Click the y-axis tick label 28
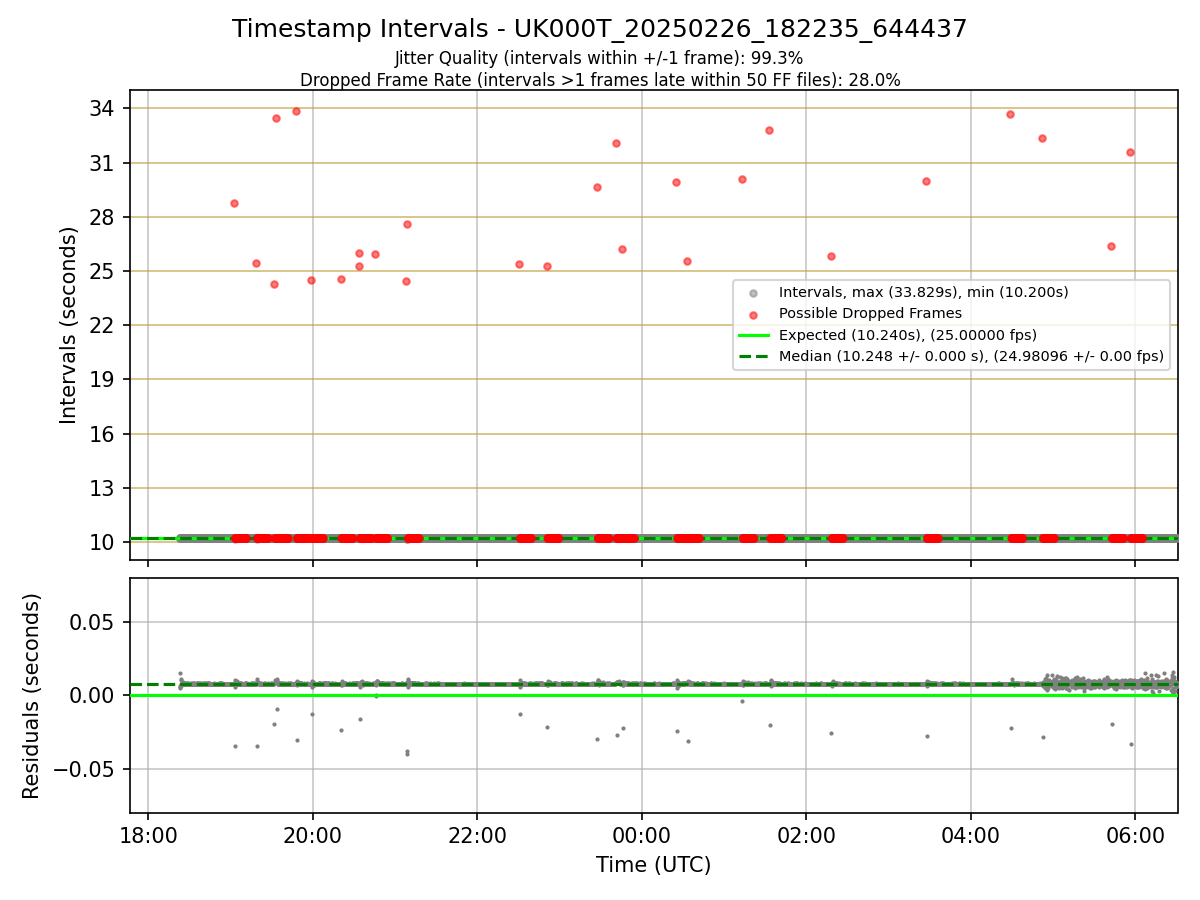Screen dimensions: 1200x900 pos(103,217)
